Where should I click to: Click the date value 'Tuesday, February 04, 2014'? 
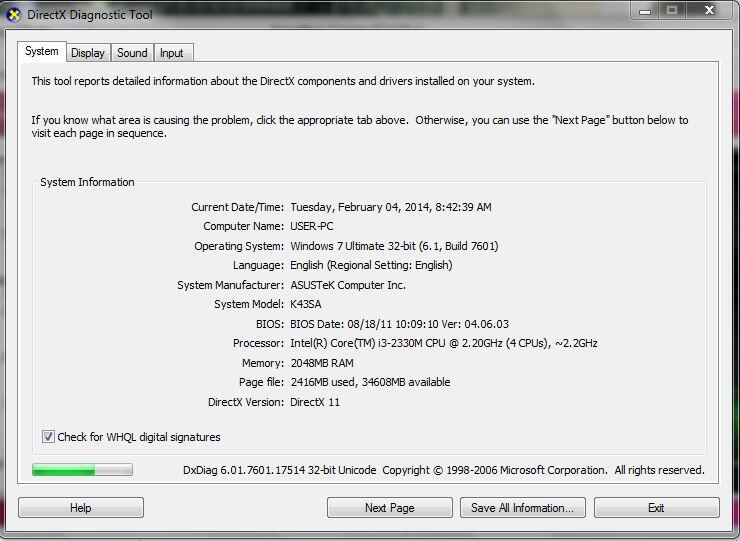point(360,207)
